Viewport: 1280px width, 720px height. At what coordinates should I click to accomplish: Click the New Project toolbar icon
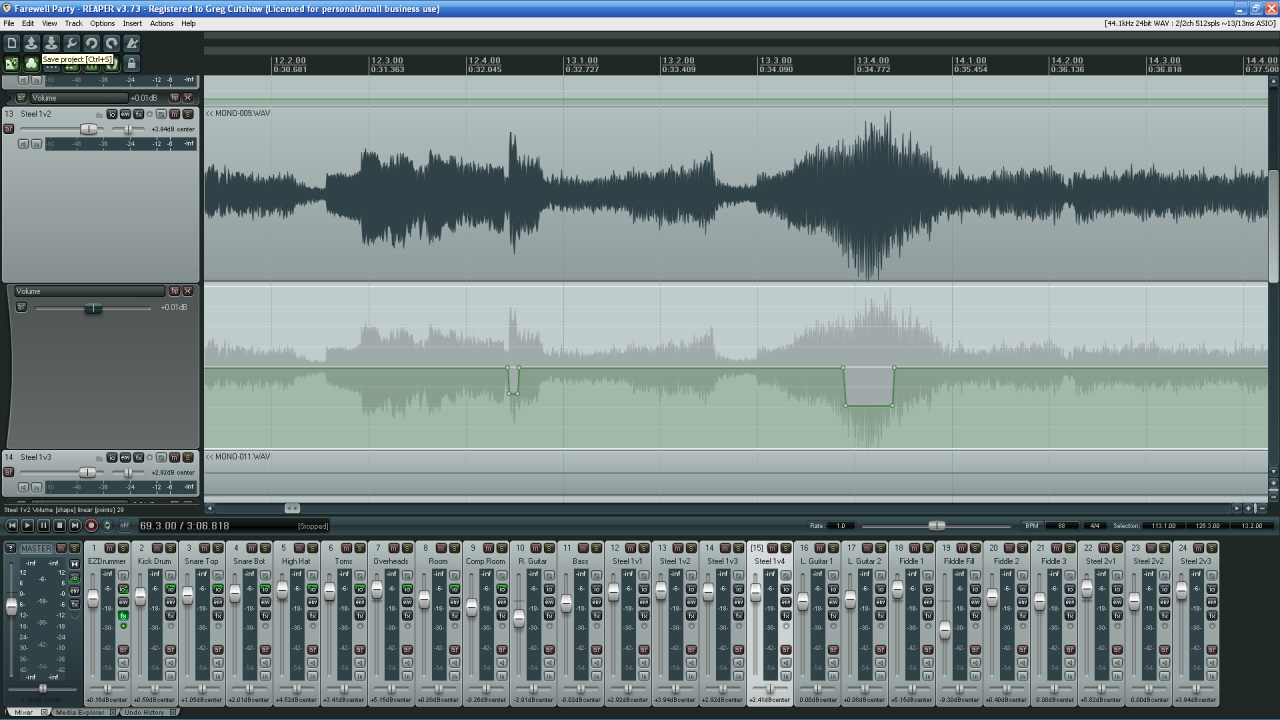pos(12,43)
